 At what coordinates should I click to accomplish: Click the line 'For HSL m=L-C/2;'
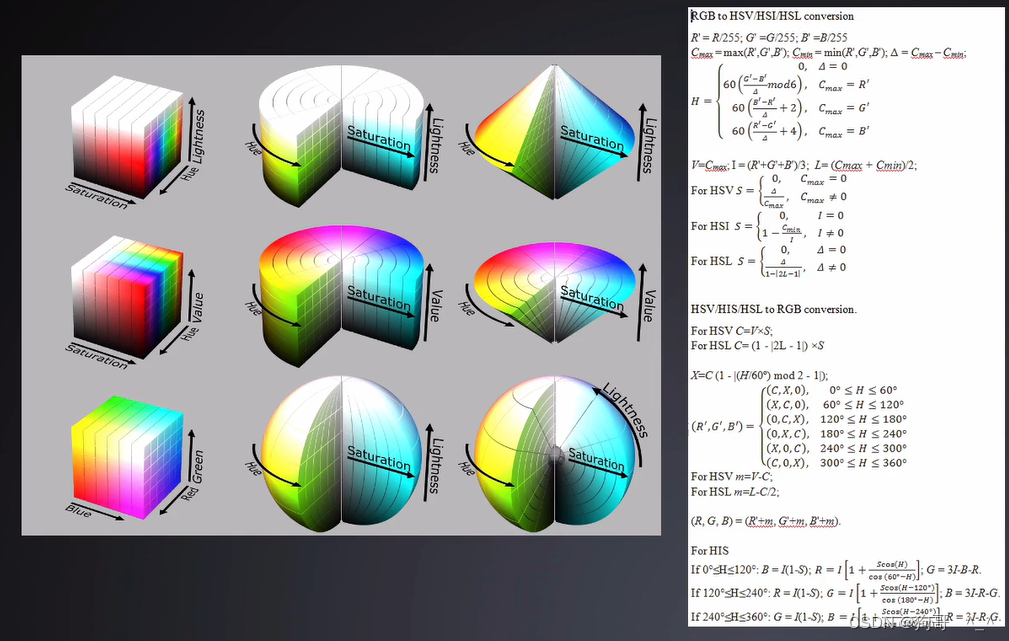point(735,492)
